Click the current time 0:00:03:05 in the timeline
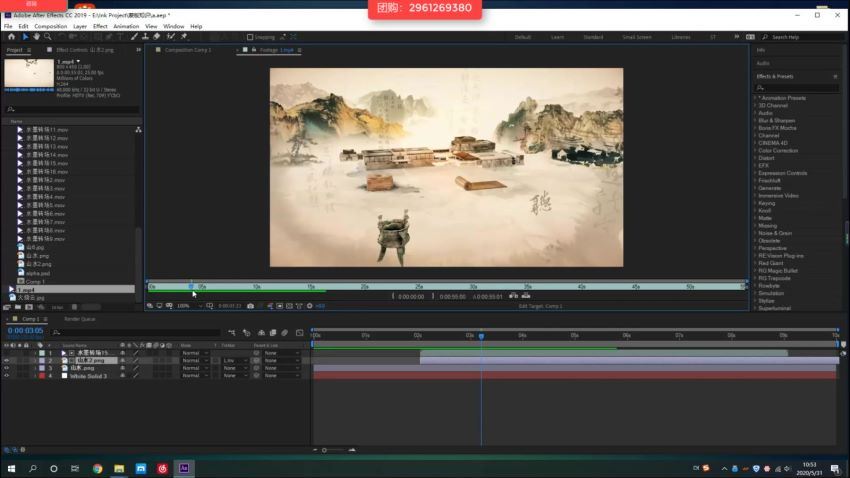 click(25, 331)
